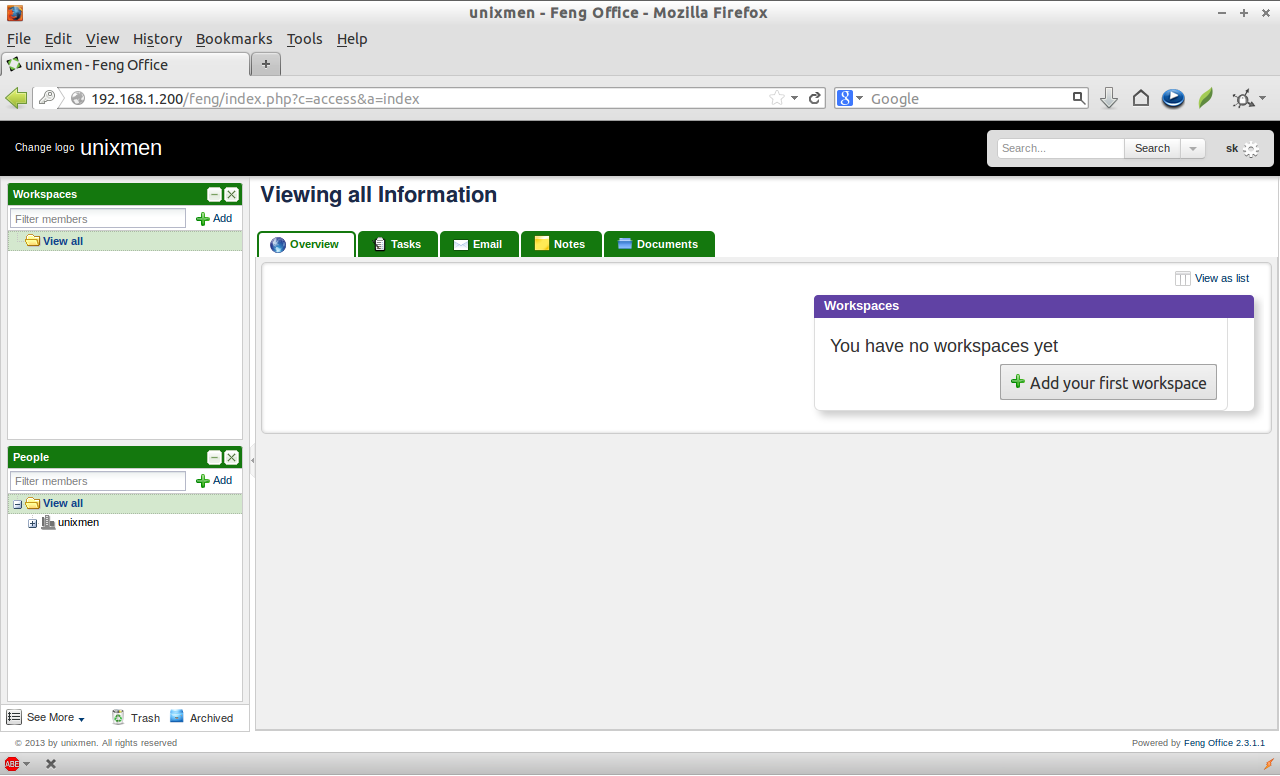Open the See More dropdown
1280x776 pixels.
pos(46,717)
